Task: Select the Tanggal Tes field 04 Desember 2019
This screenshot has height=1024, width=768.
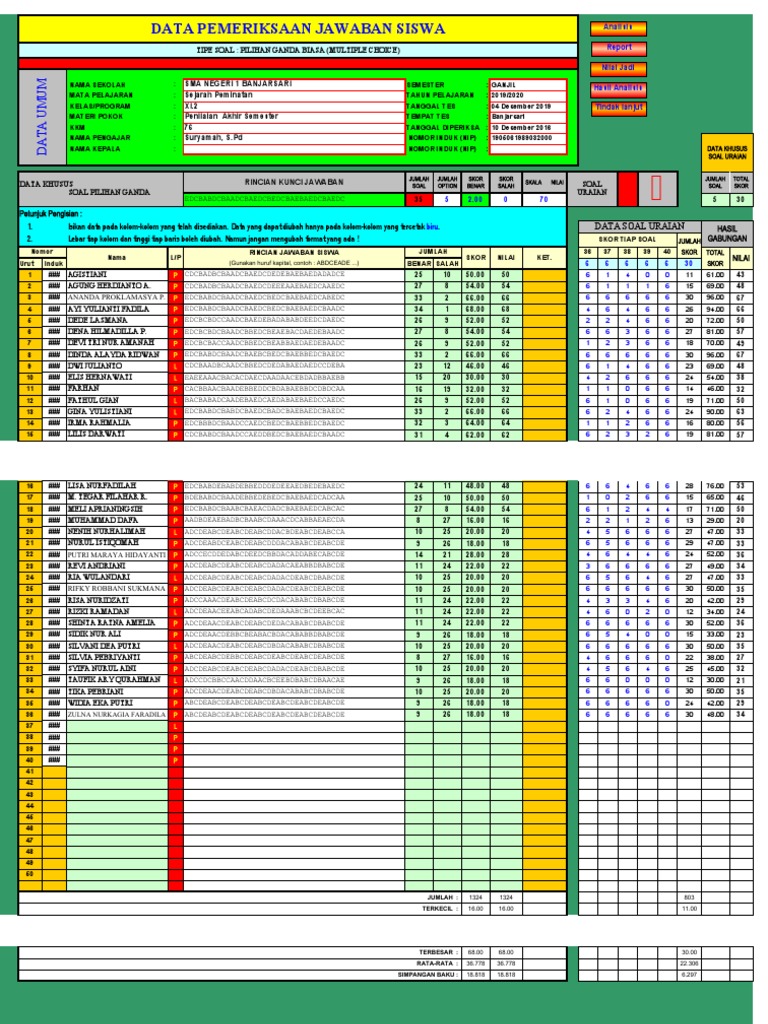Action: point(528,106)
